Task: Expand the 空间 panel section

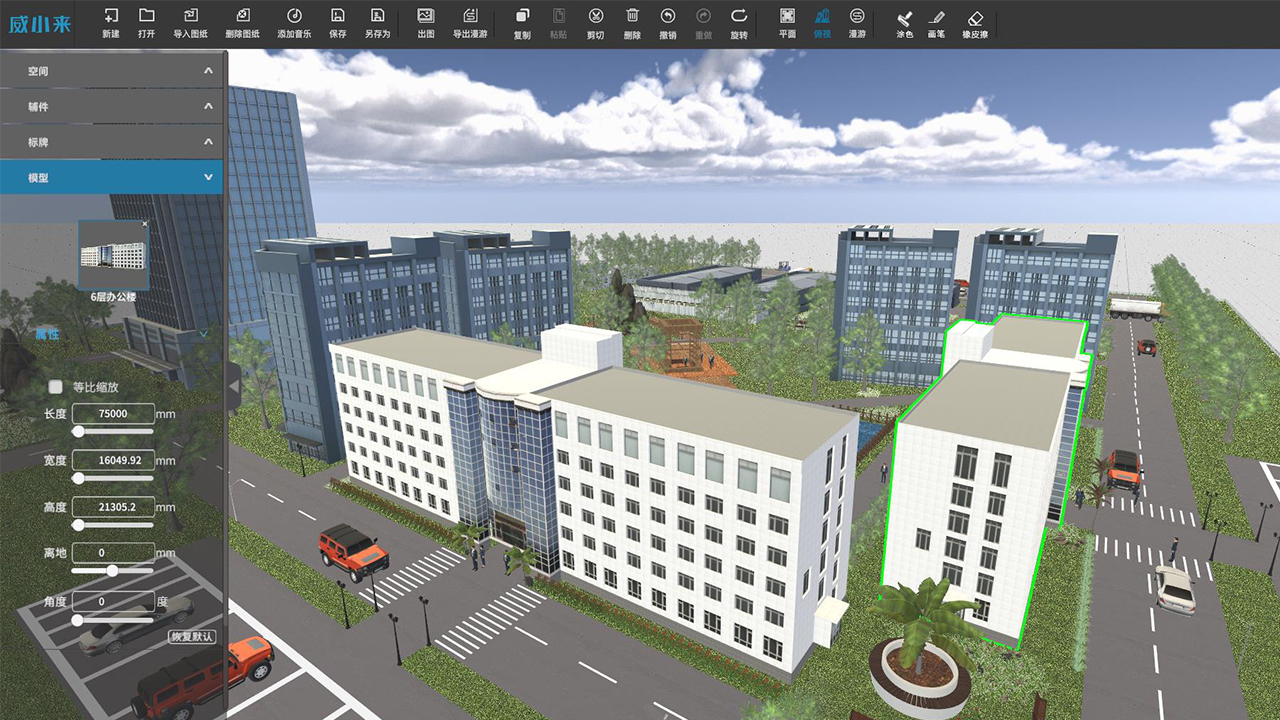Action: point(113,72)
